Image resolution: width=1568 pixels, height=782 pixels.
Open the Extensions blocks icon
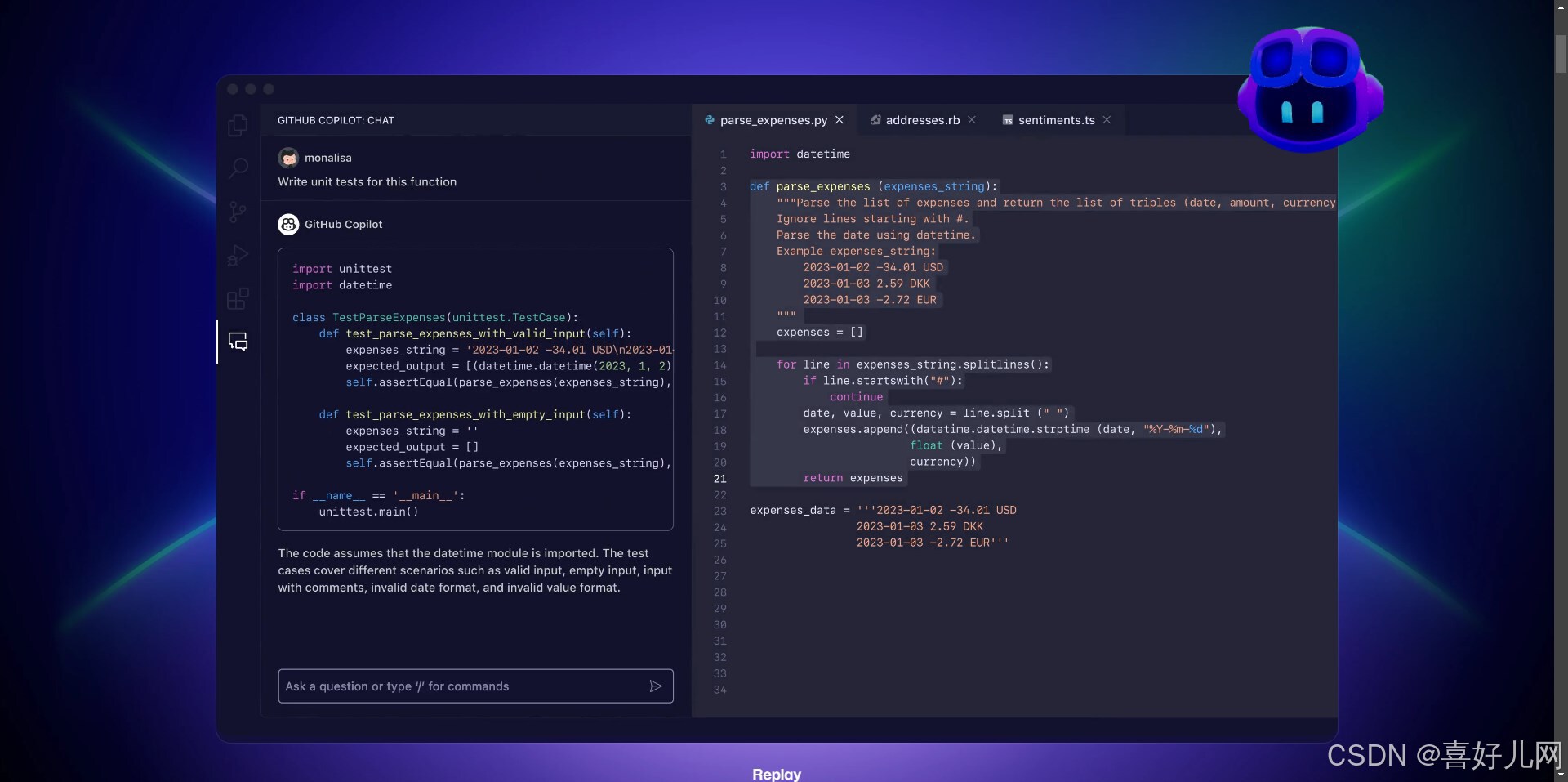238,299
